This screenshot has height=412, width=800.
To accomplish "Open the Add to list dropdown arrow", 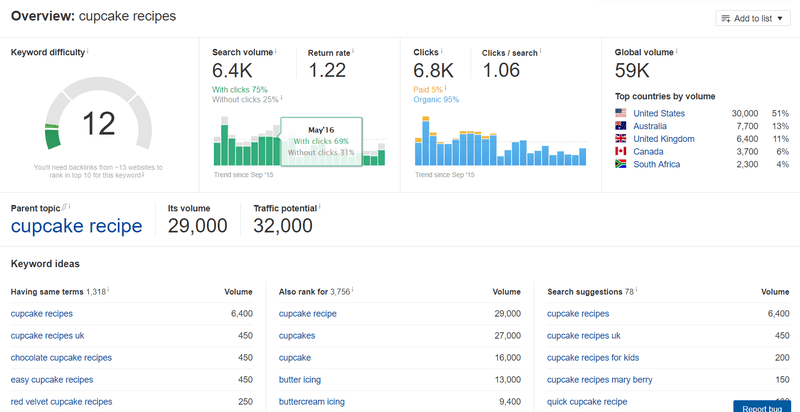I will [x=780, y=19].
